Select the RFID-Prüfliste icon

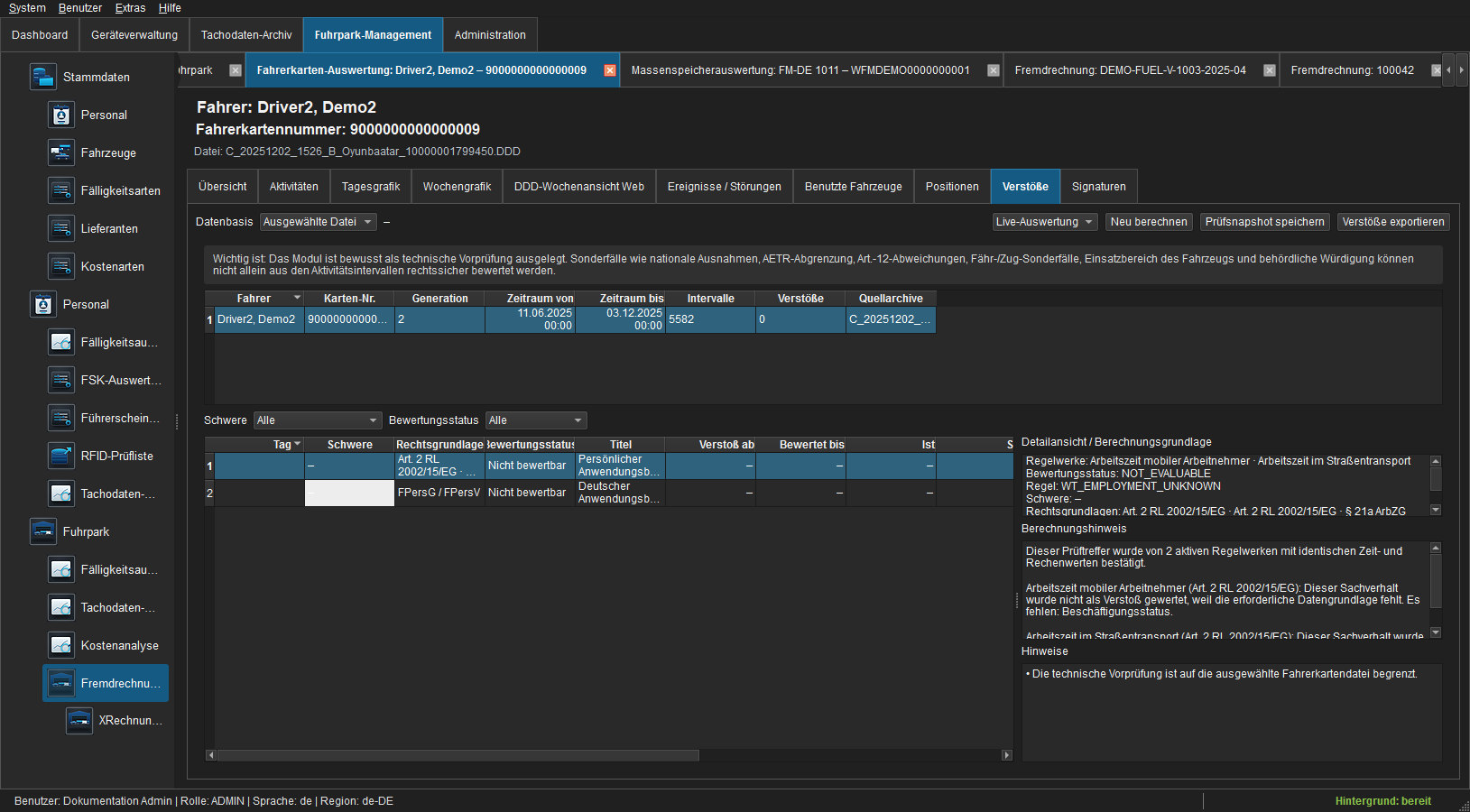[60, 456]
